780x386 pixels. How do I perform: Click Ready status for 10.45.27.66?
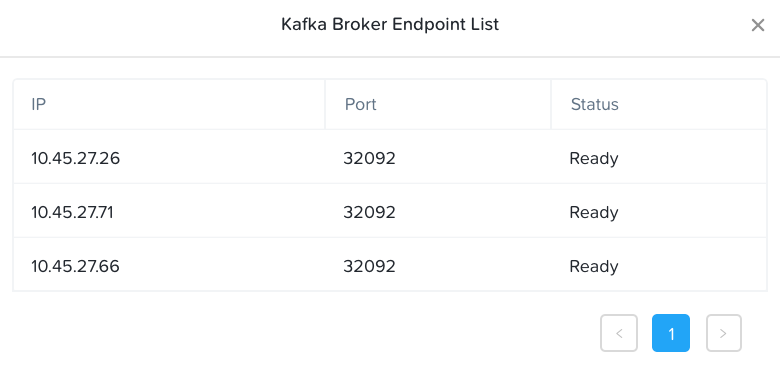click(x=594, y=267)
